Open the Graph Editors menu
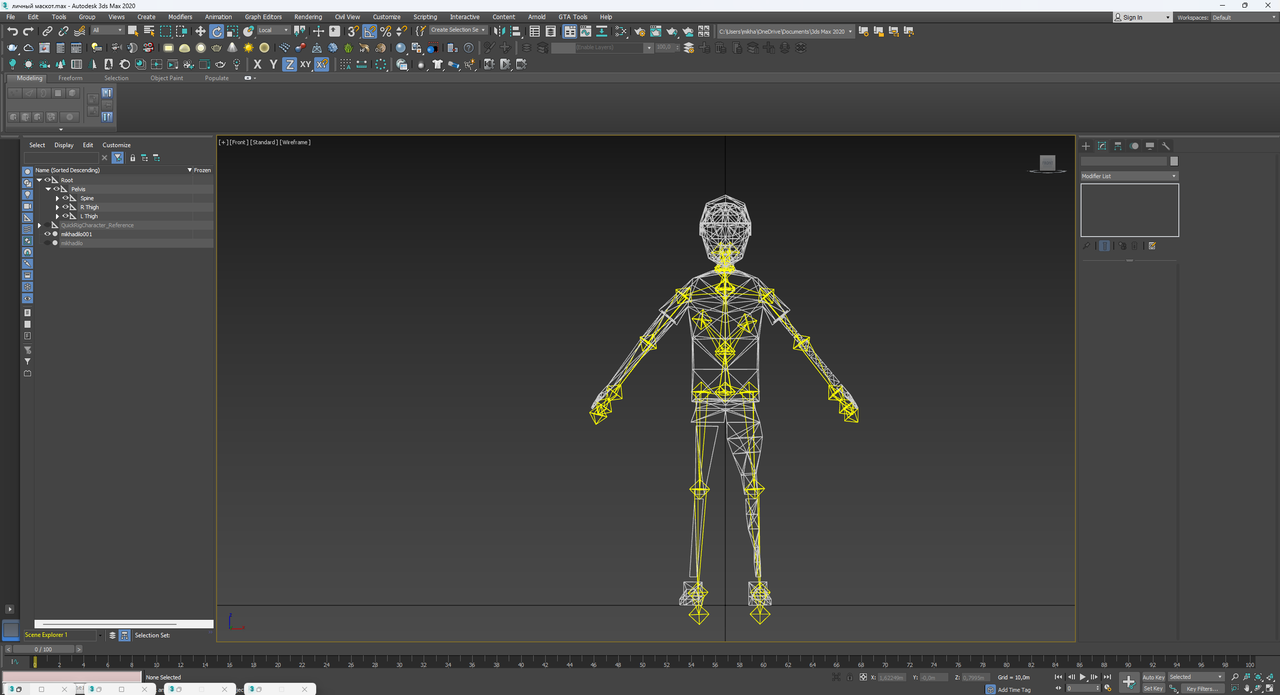The image size is (1280, 695). click(x=263, y=17)
